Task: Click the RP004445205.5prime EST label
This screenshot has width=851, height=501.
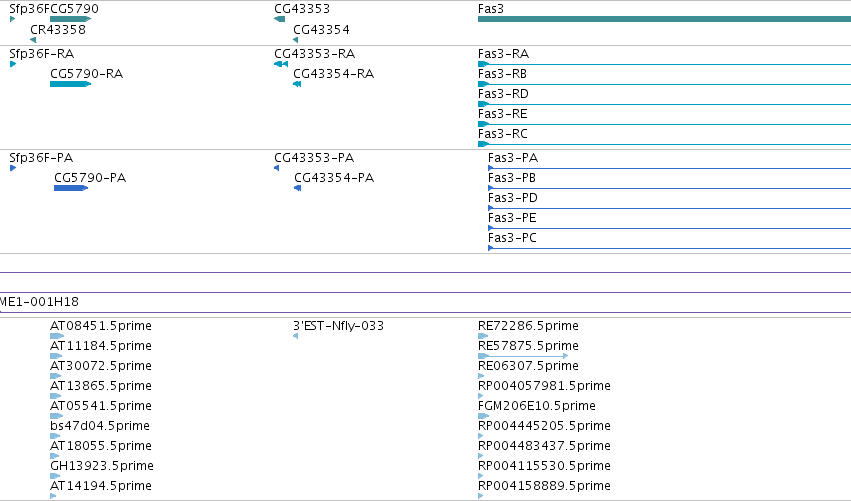Action: (x=544, y=426)
